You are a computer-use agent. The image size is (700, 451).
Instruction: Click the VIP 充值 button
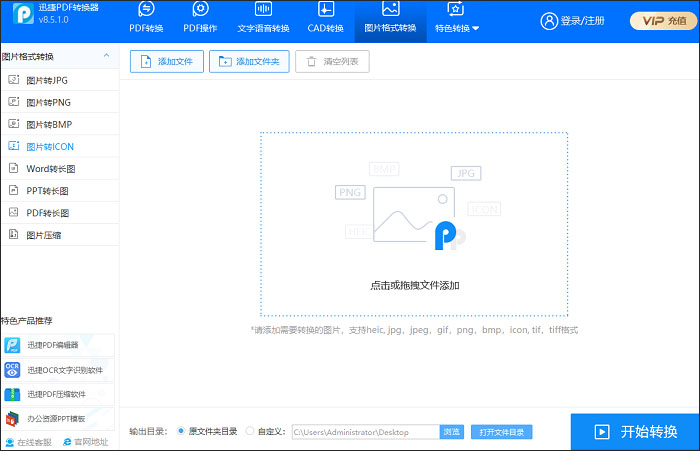coord(663,21)
